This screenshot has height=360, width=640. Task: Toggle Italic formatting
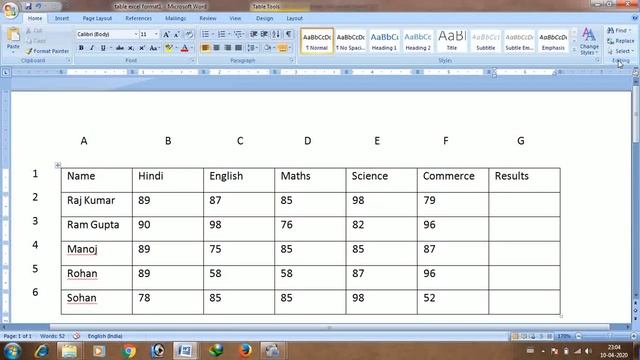click(92, 48)
